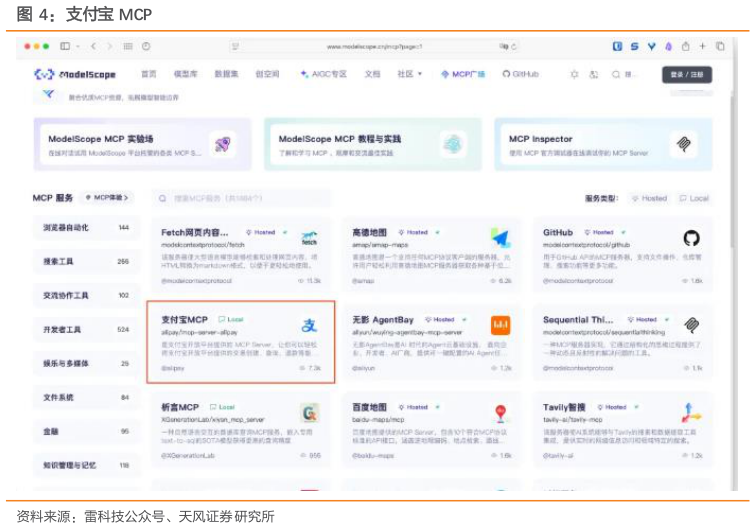
Task: Click the blue V extension icon
Action: (651, 46)
